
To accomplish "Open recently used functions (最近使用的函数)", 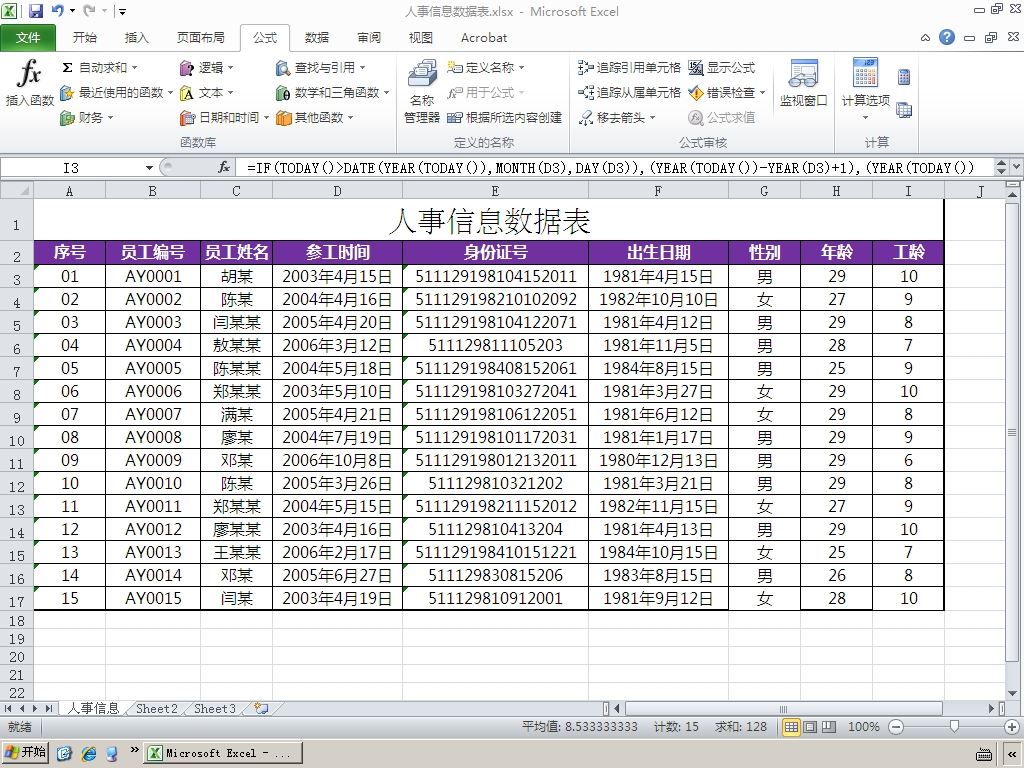I will [116, 93].
